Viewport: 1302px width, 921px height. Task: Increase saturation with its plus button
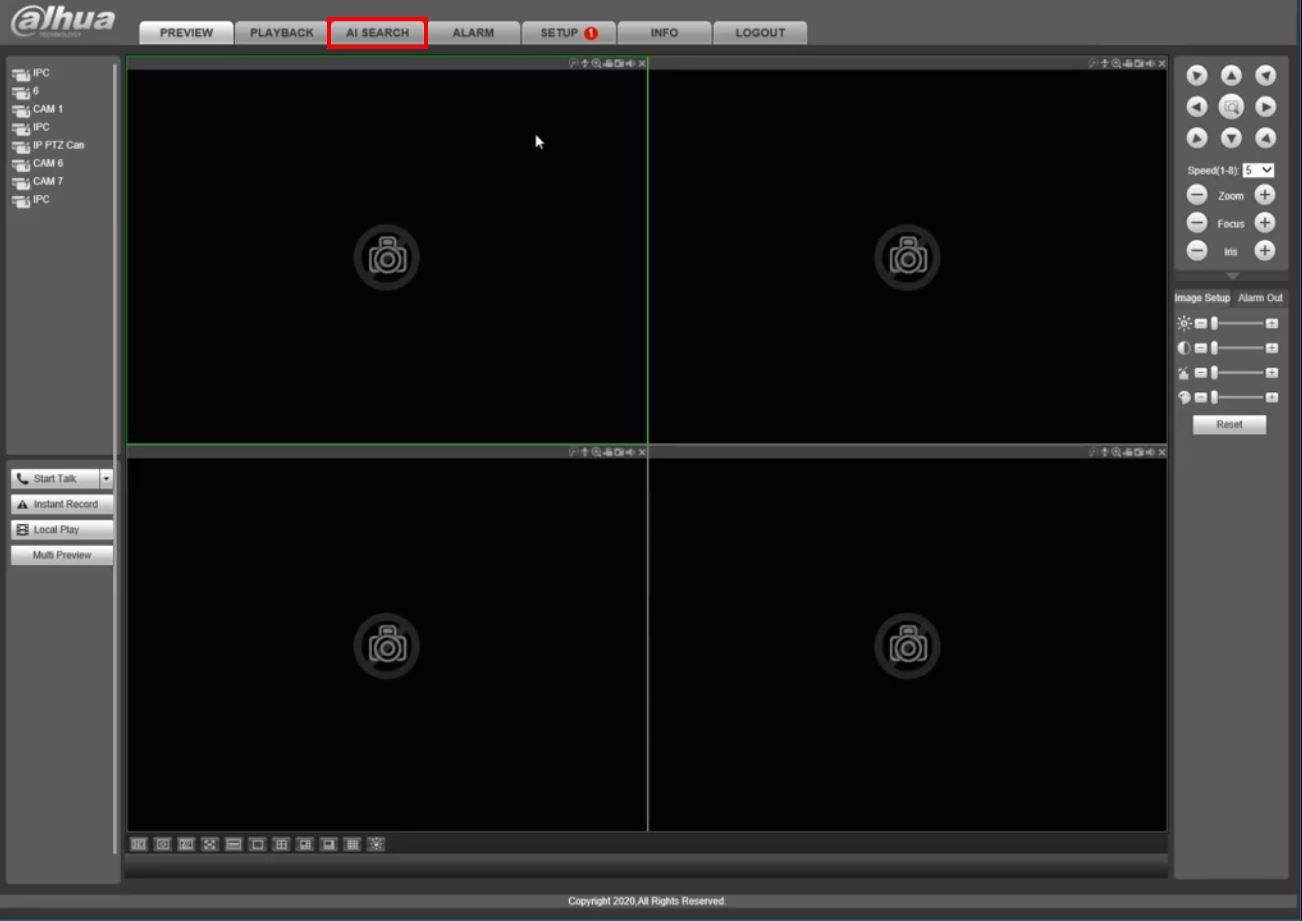tap(1272, 372)
